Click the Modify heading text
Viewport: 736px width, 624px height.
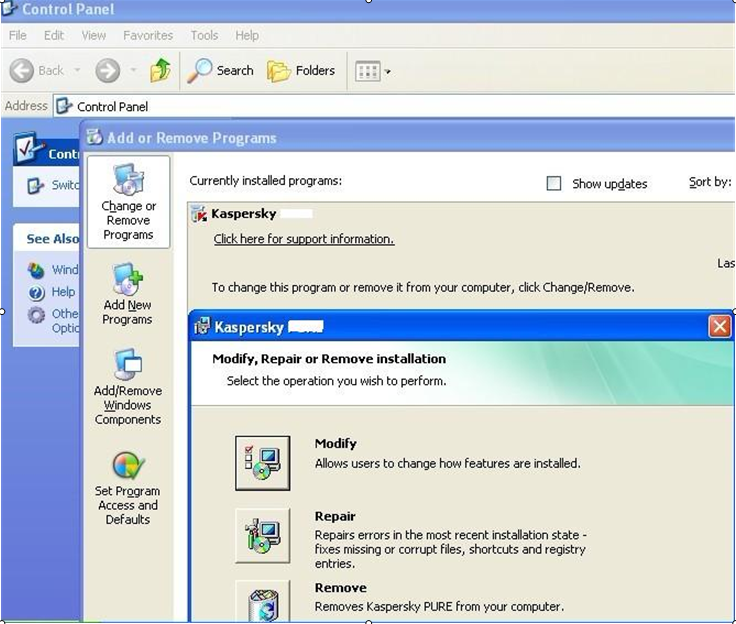tap(336, 443)
